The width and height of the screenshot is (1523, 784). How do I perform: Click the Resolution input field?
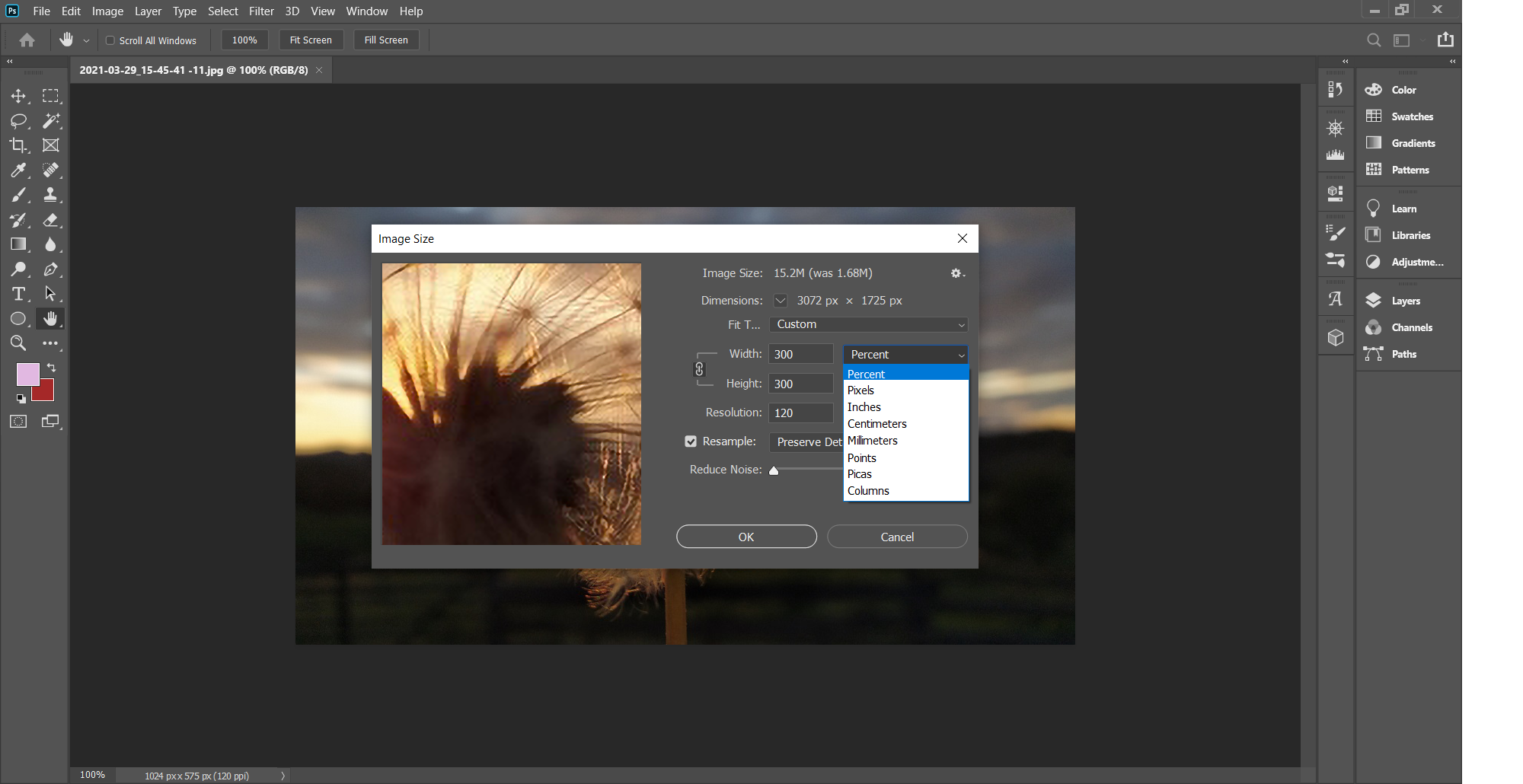click(800, 413)
